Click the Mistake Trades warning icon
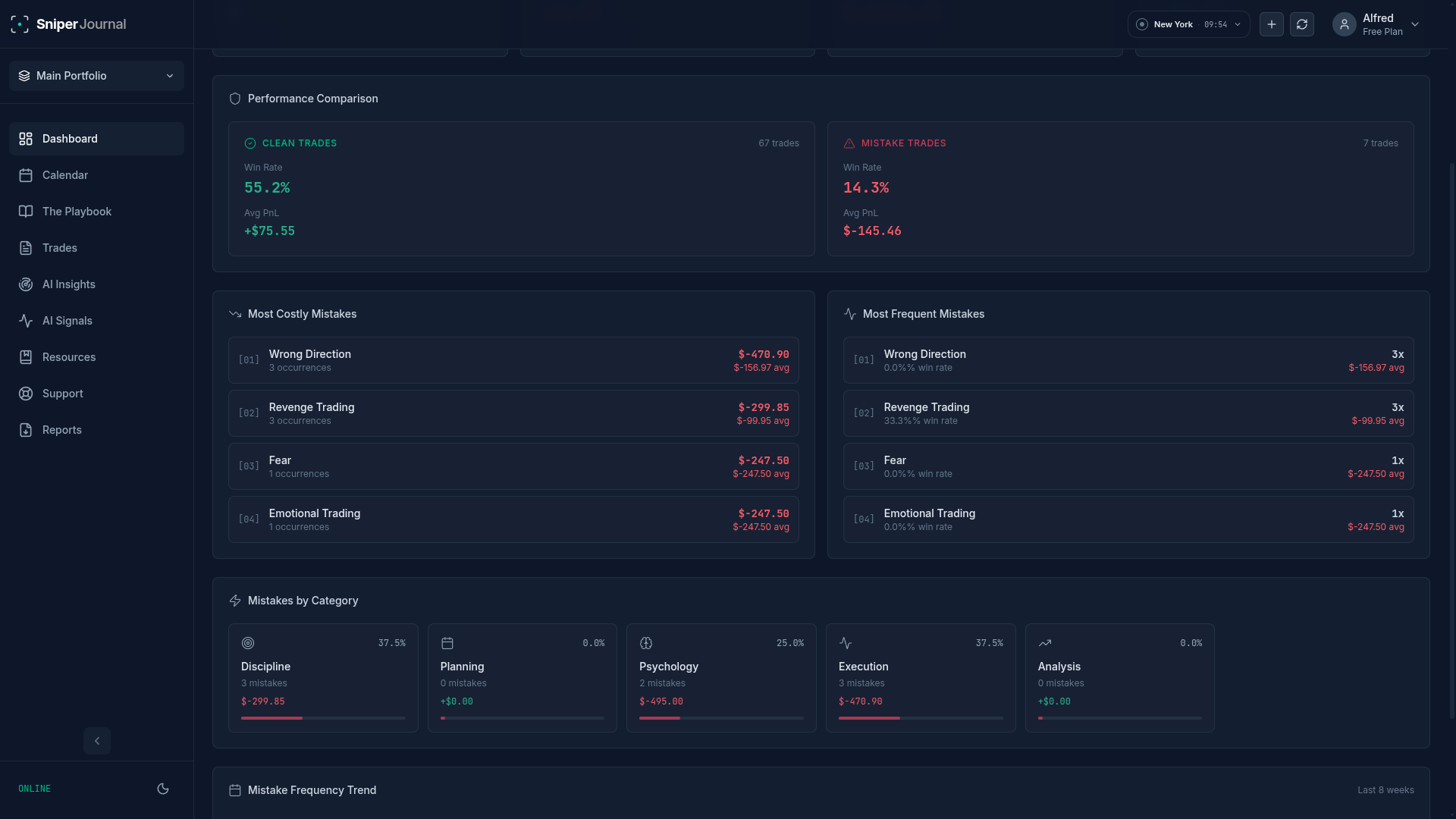This screenshot has width=1456, height=819. (x=849, y=143)
